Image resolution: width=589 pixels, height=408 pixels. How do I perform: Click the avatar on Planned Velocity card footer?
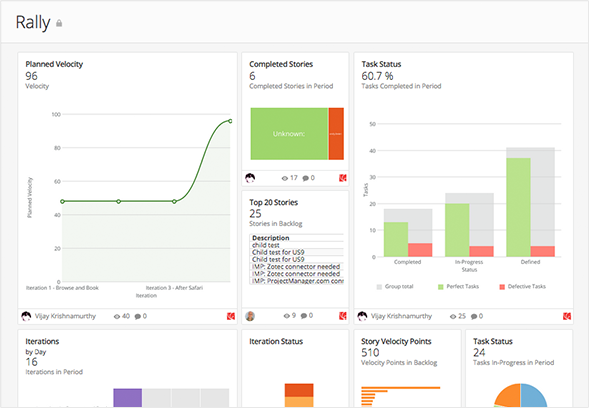[x=26, y=316]
